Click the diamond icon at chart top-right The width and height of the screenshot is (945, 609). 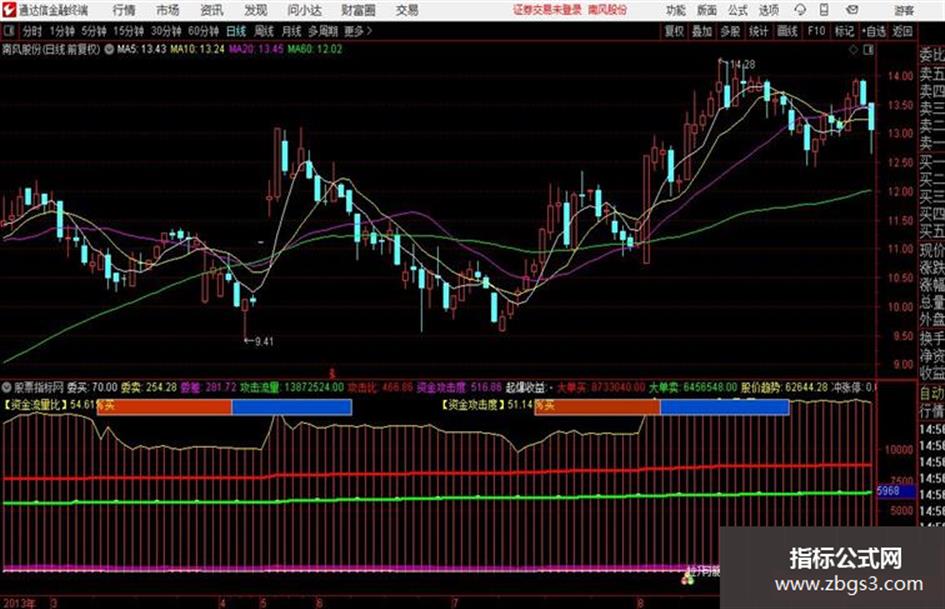(853, 50)
